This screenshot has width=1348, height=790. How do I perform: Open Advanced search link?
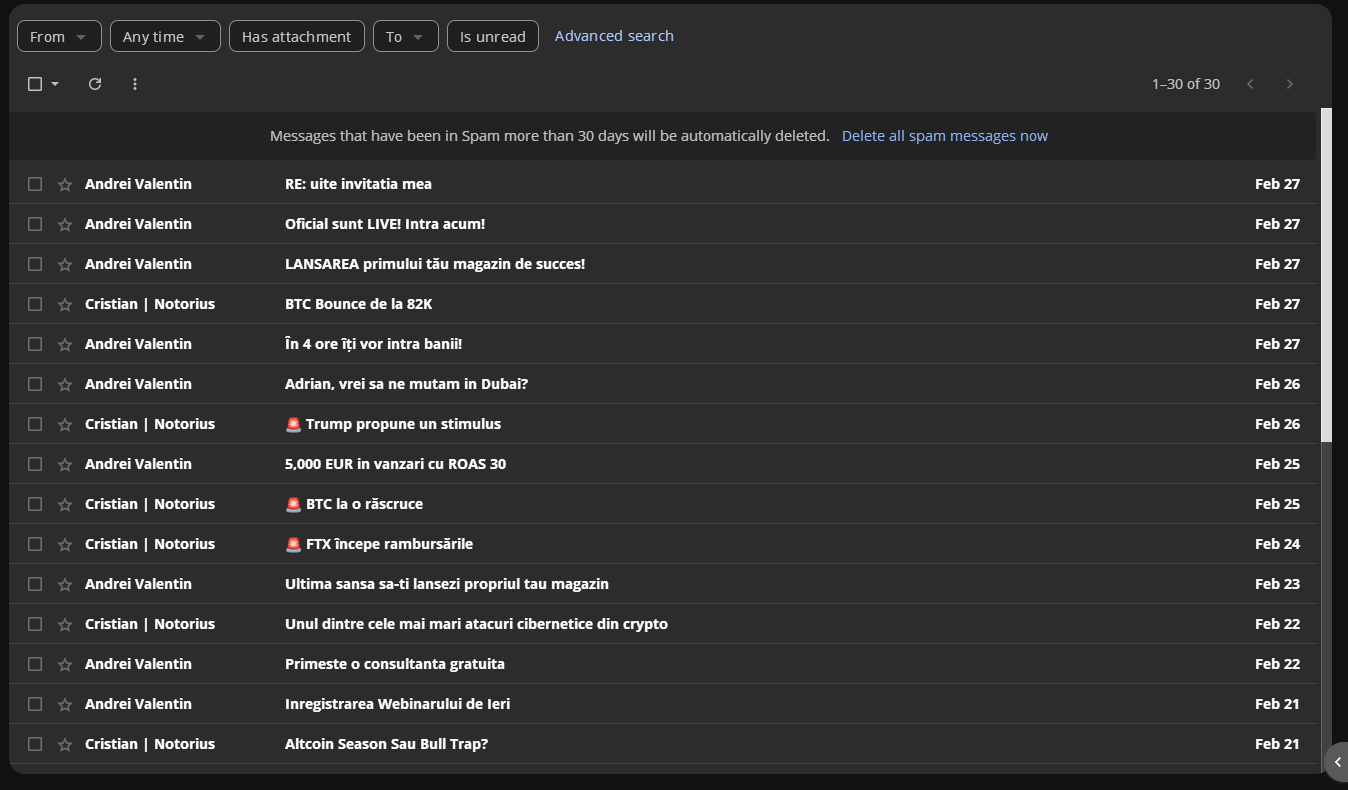[614, 36]
